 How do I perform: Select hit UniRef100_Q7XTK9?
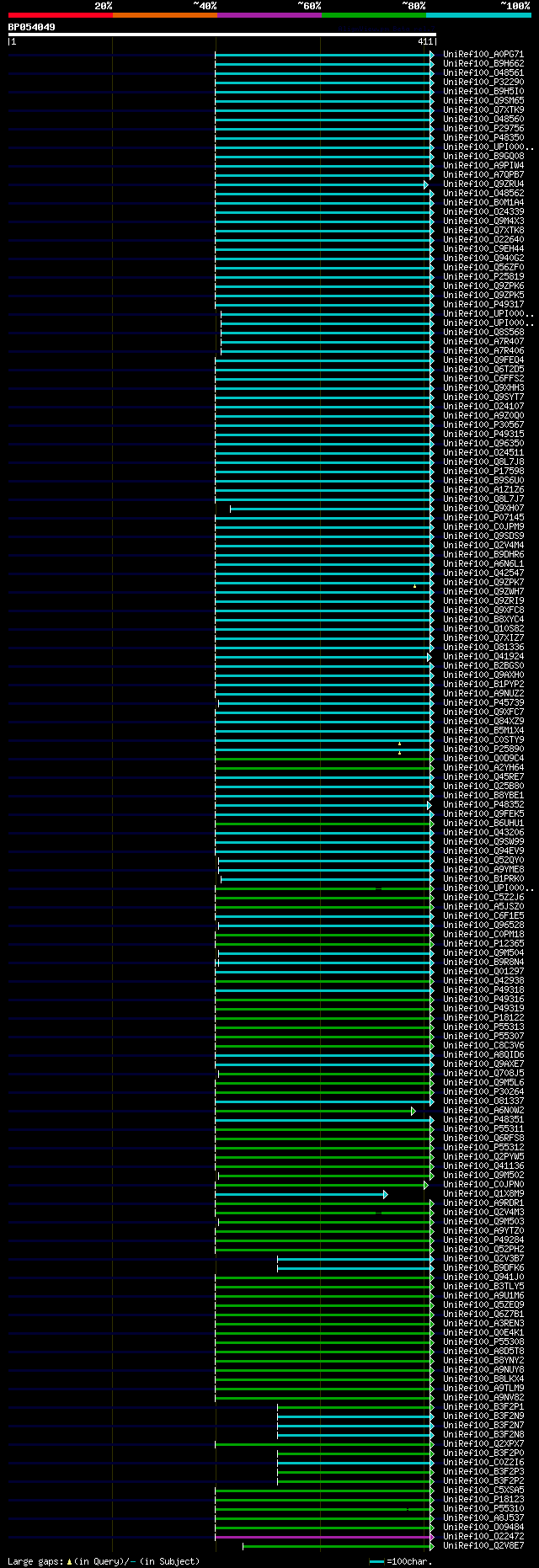click(483, 110)
